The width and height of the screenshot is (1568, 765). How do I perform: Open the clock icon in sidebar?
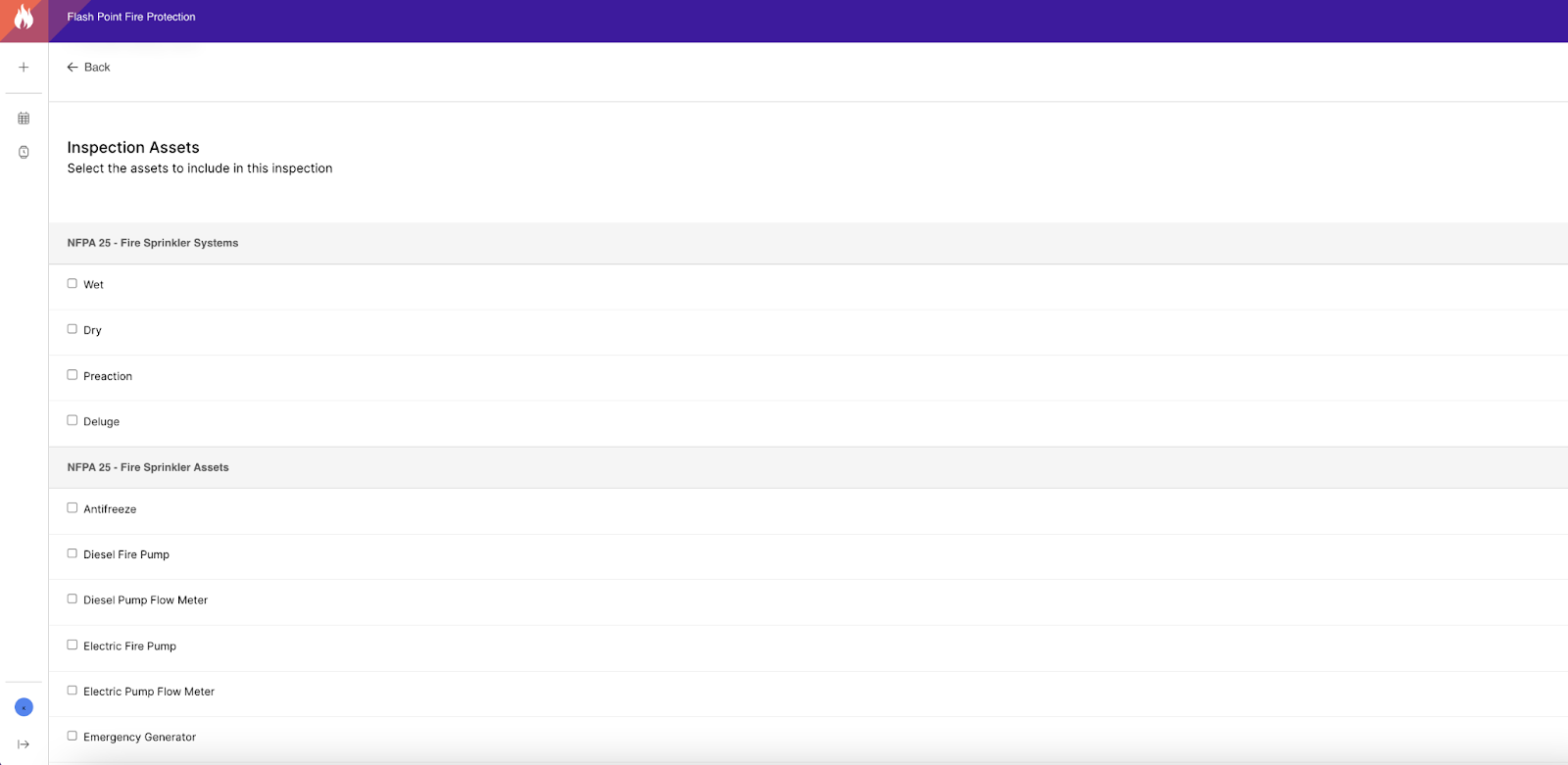tap(24, 152)
